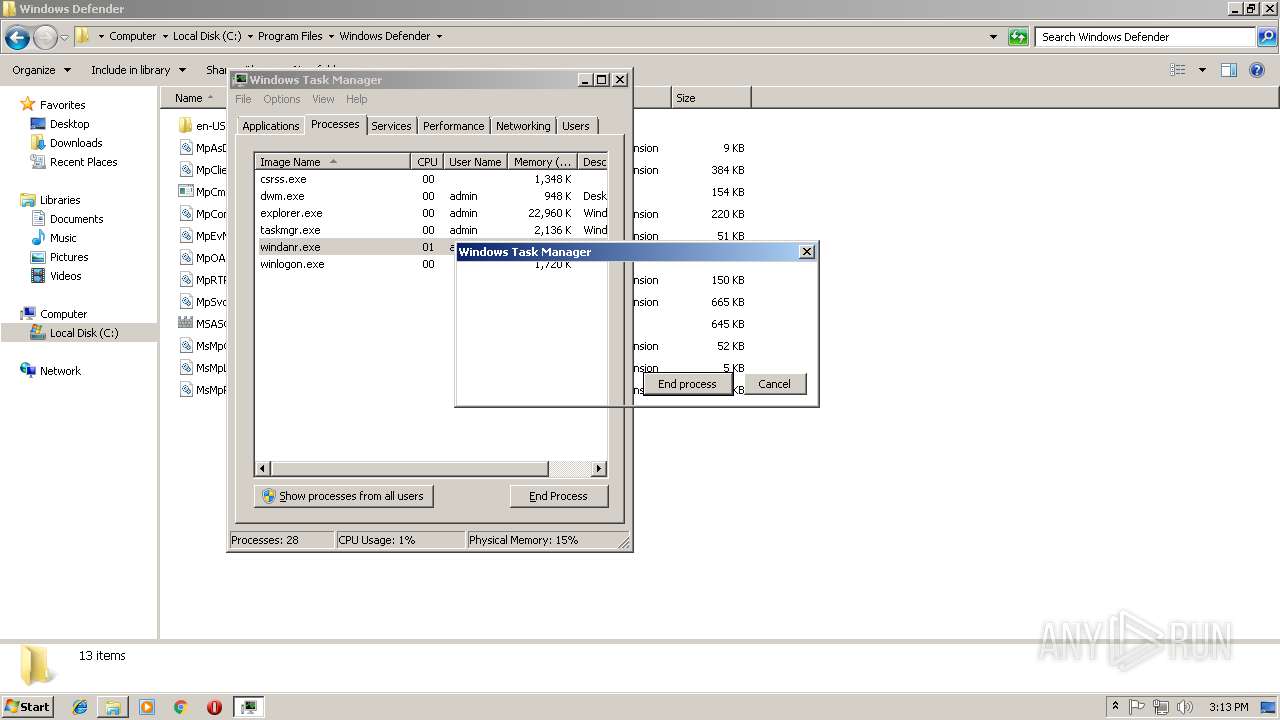The image size is (1280, 720).
Task: Click the Task Manager taskbar icon
Action: 248,707
